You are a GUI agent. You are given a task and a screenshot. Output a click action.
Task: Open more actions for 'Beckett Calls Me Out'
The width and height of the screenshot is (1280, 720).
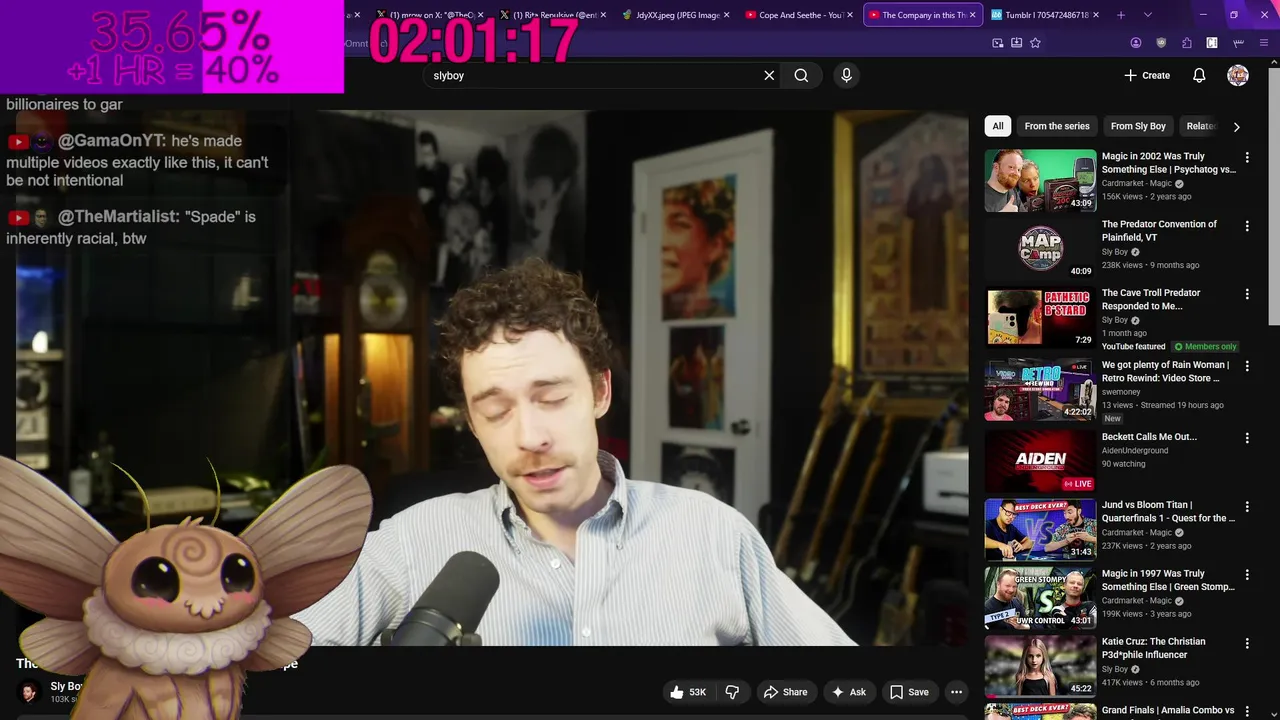(1246, 438)
